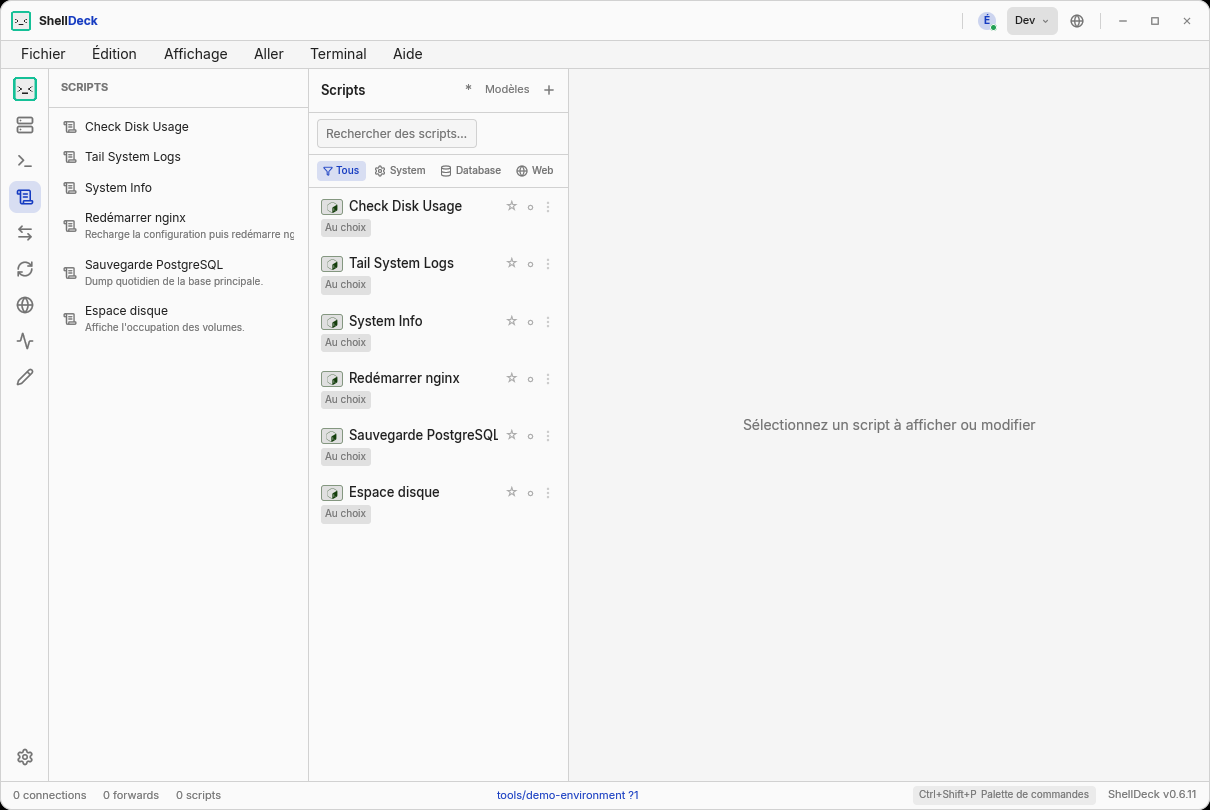Click the É user avatar
This screenshot has width=1210, height=810.
pos(987,21)
